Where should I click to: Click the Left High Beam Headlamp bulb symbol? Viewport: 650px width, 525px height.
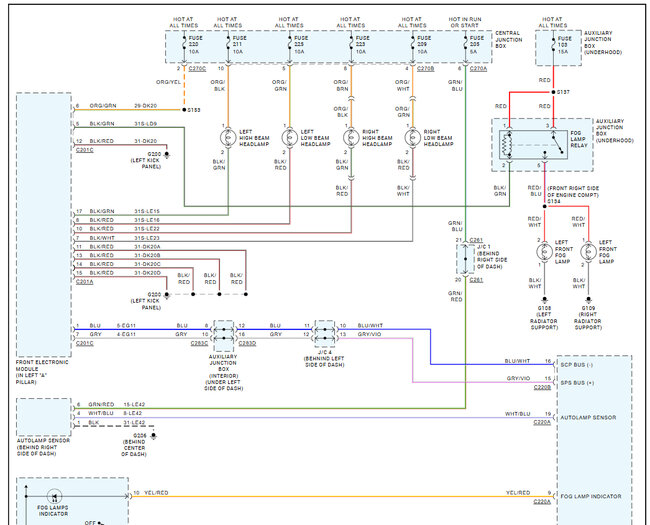228,137
